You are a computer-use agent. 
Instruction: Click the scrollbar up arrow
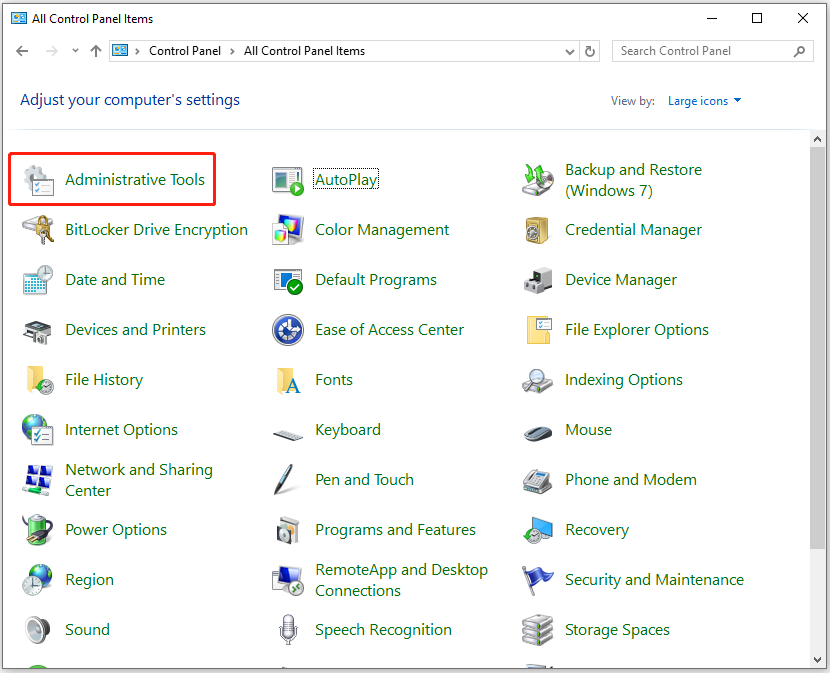[x=817, y=139]
